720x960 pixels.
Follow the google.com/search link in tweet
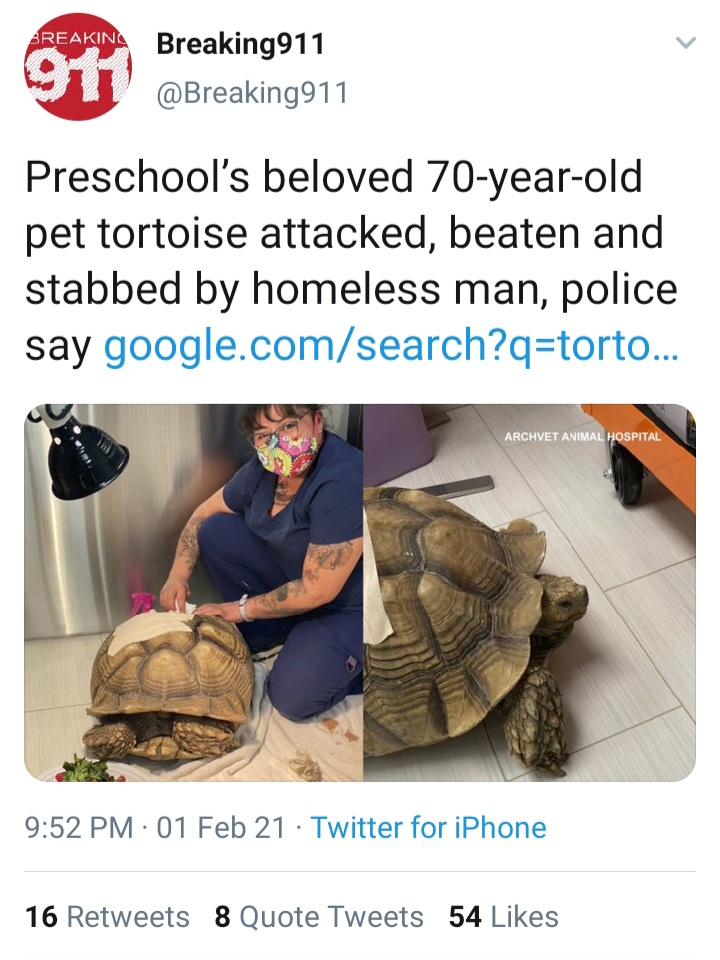391,345
